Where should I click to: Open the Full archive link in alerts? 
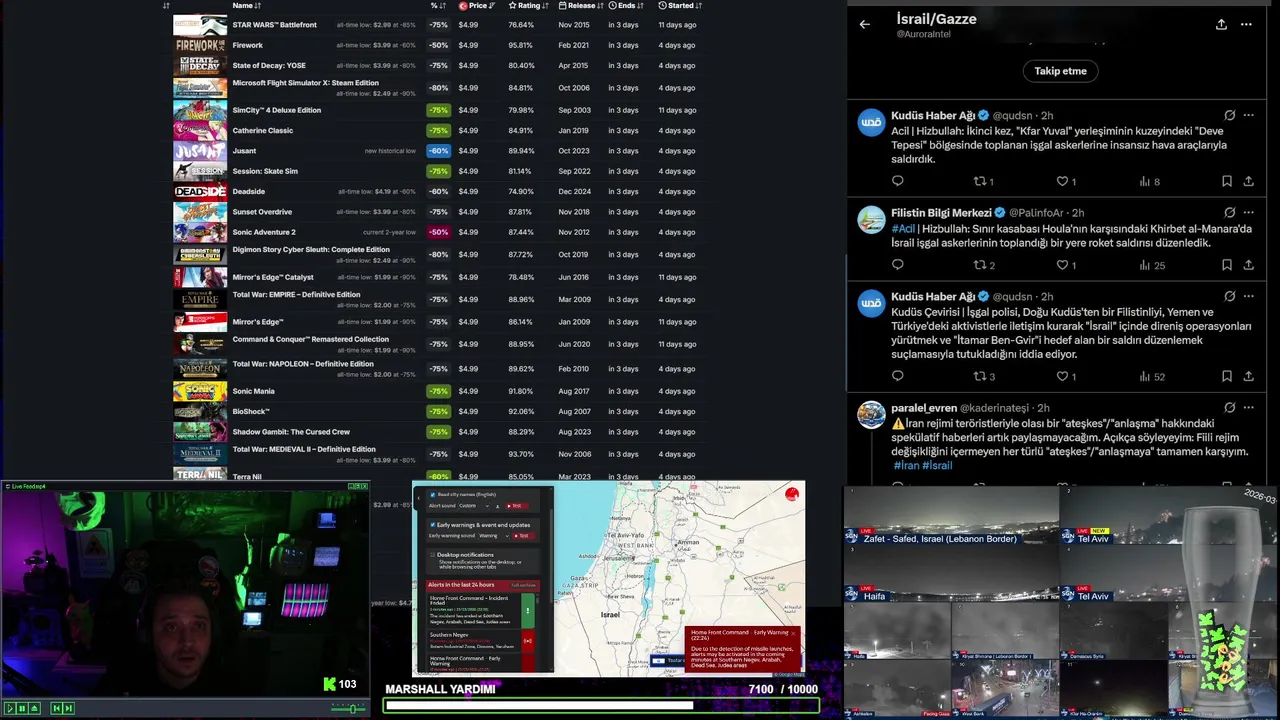523,585
